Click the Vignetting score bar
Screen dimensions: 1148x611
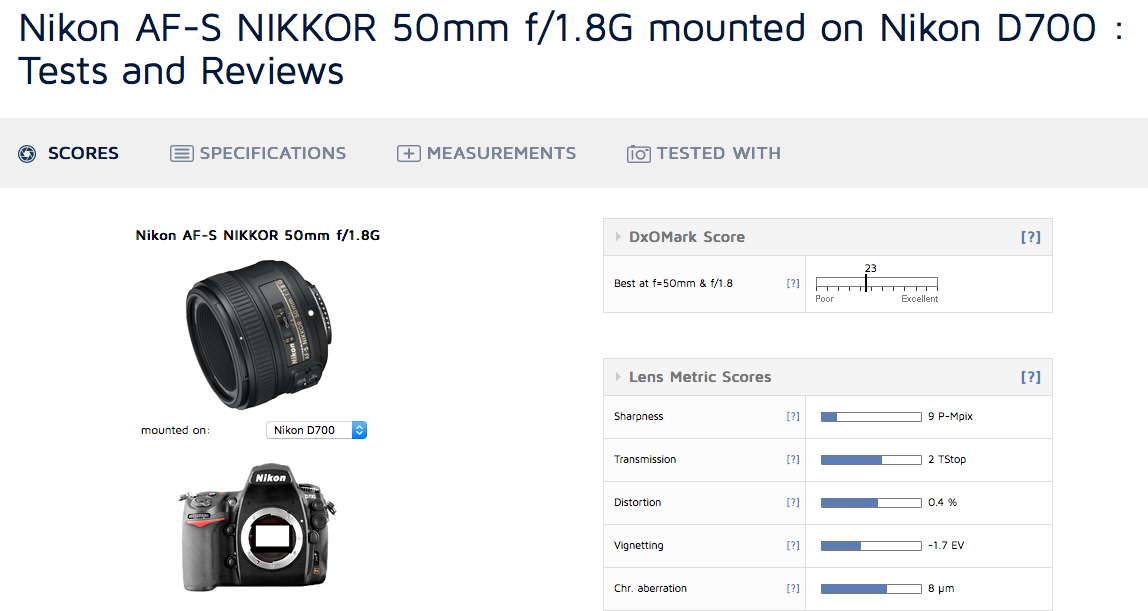tap(871, 546)
